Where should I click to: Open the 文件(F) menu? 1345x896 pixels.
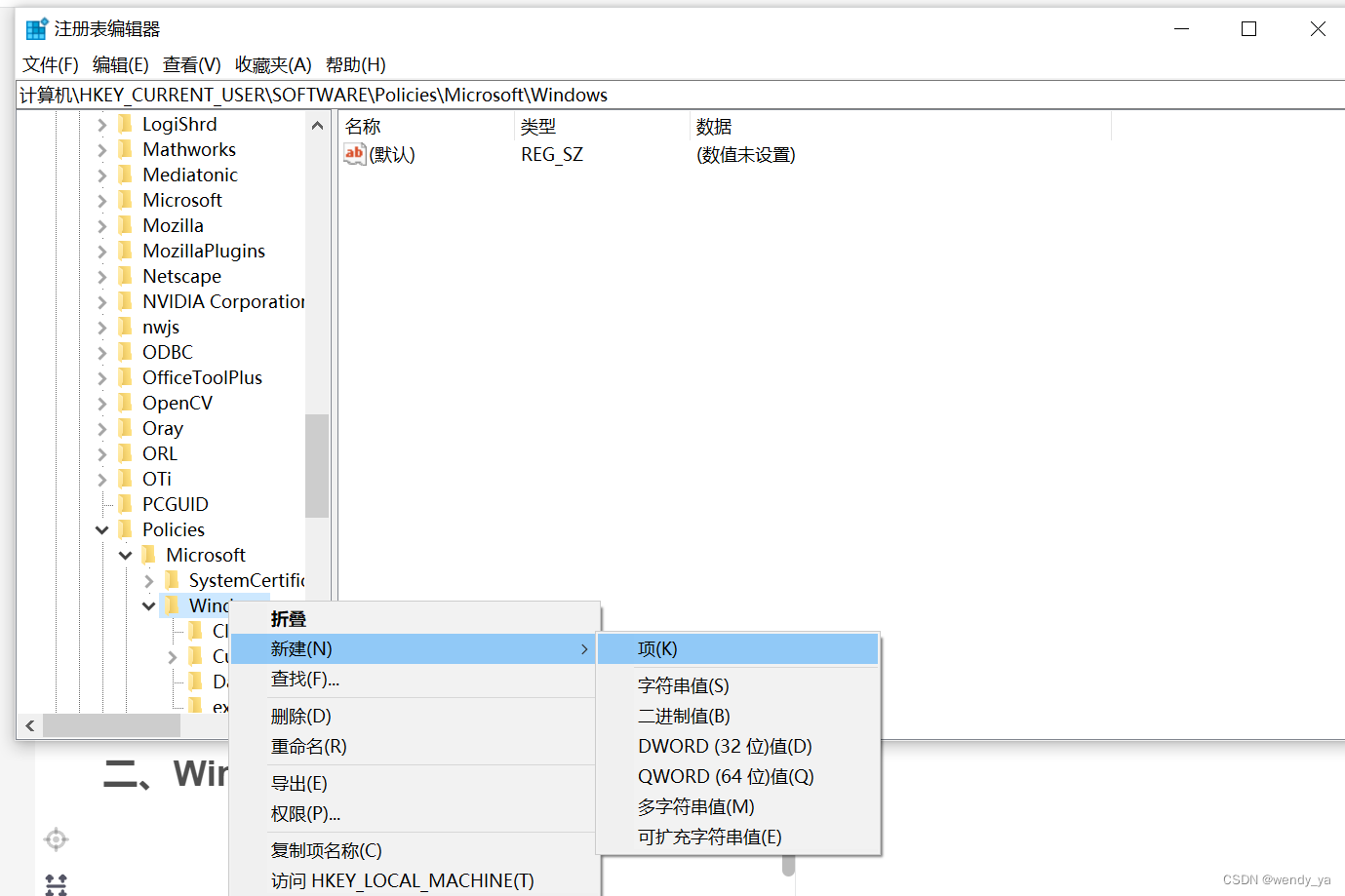[51, 64]
